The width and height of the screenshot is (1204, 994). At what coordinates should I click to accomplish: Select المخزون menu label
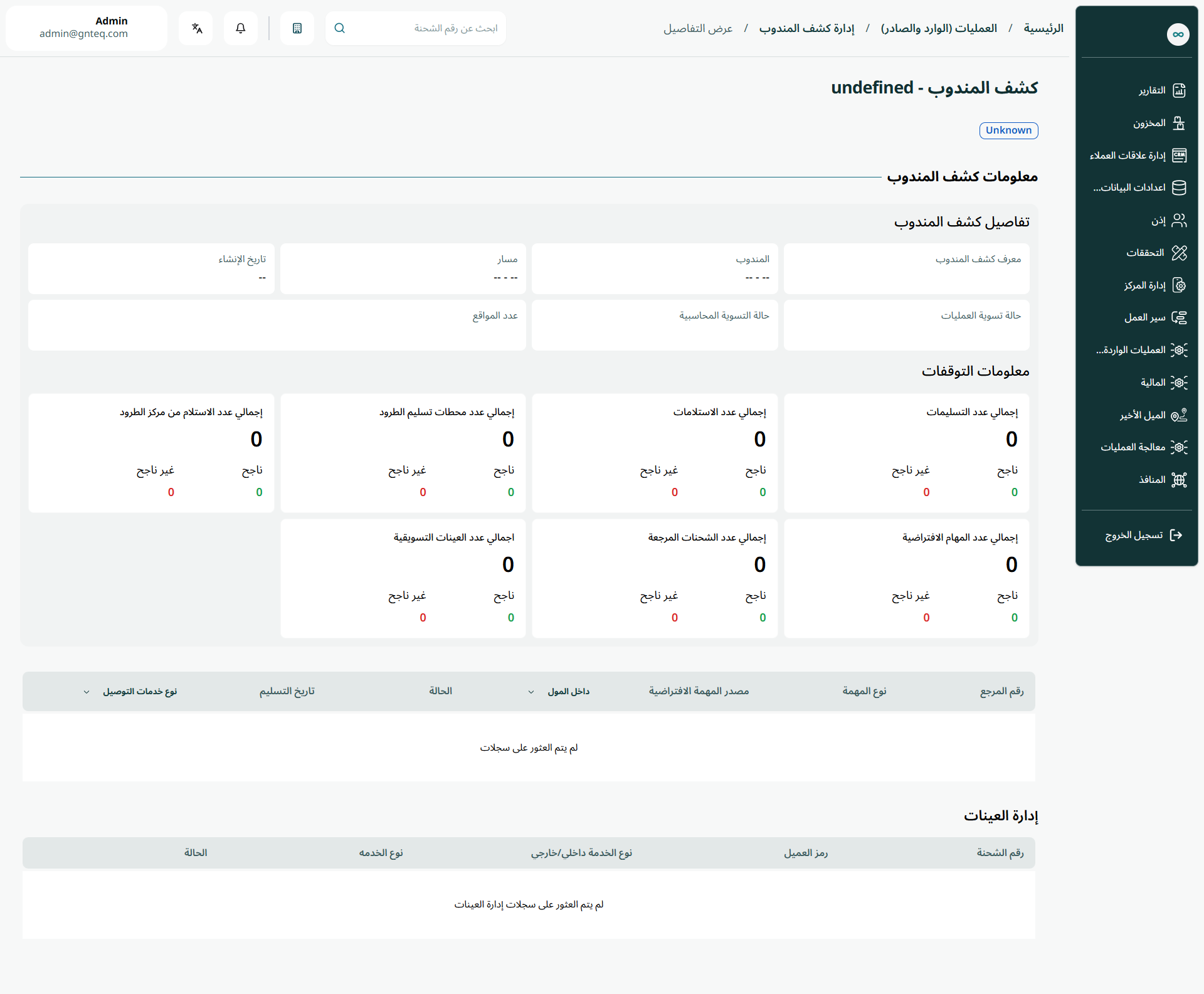(x=1149, y=124)
